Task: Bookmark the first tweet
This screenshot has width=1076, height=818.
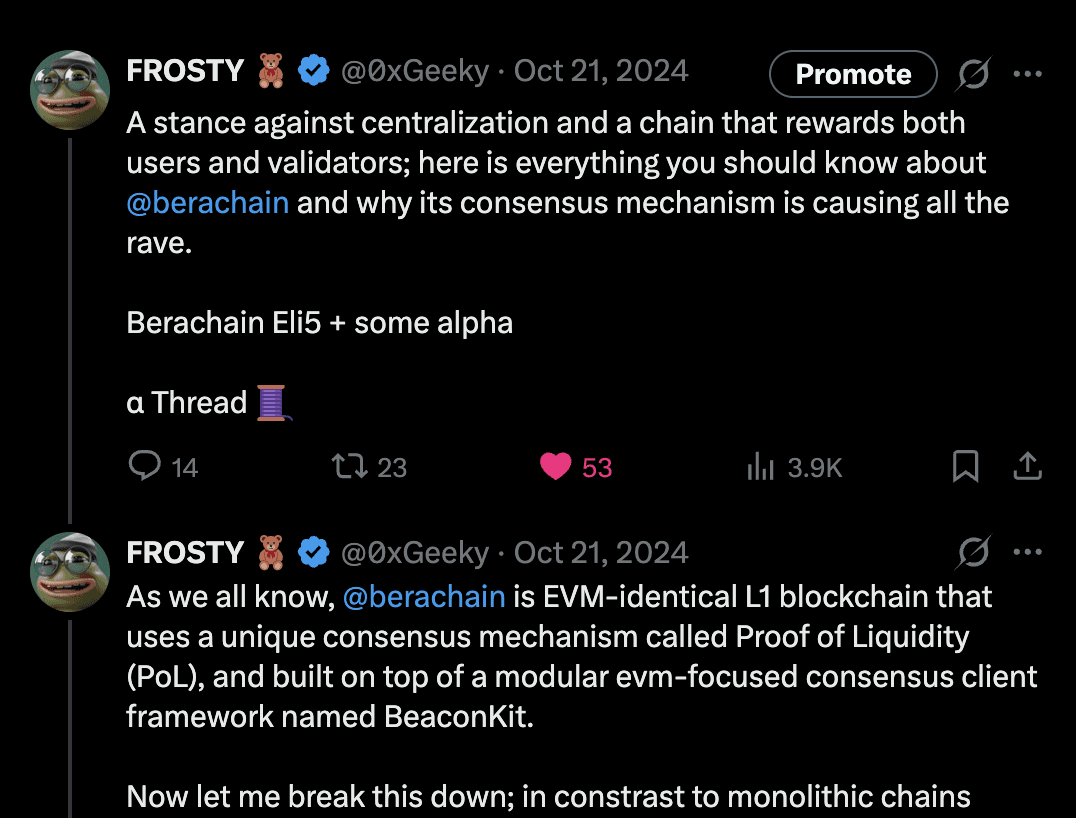Action: pyautogui.click(x=964, y=467)
